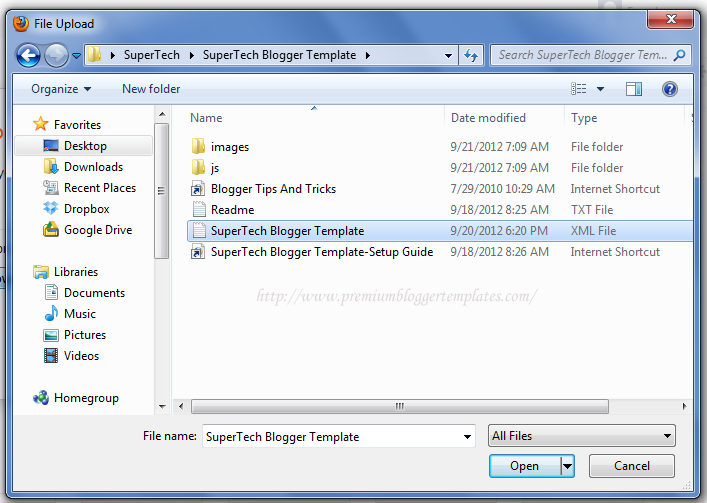707x503 pixels.
Task: Select the Documents library
Action: coord(94,293)
